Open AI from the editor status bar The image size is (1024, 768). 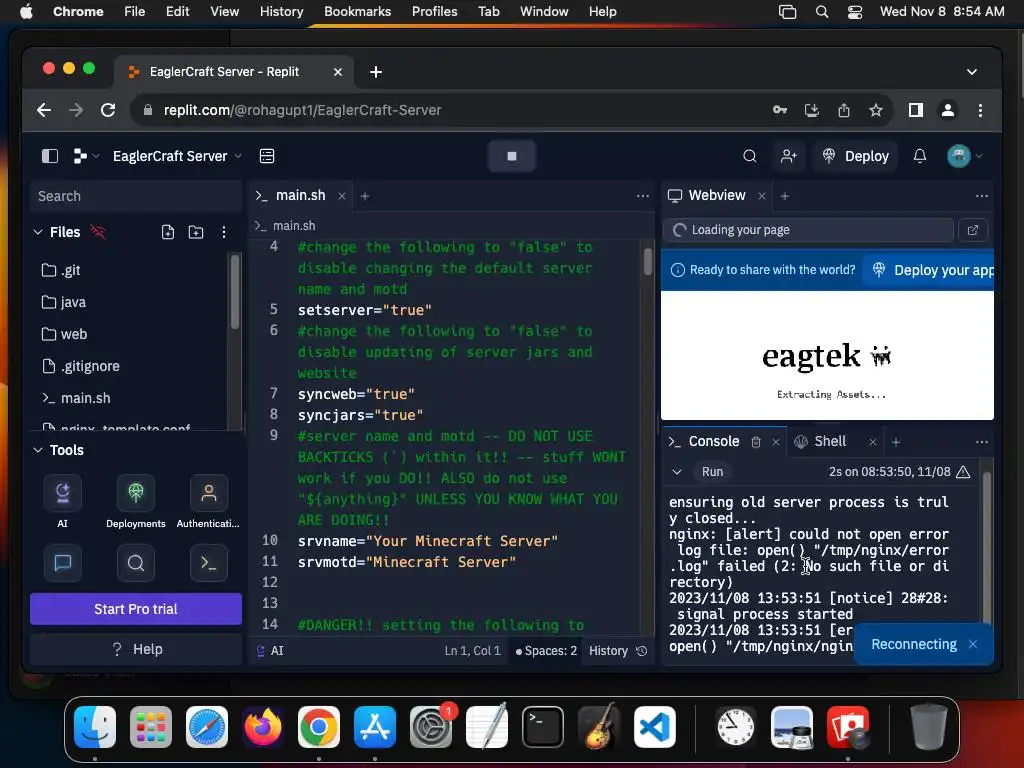[x=270, y=650]
